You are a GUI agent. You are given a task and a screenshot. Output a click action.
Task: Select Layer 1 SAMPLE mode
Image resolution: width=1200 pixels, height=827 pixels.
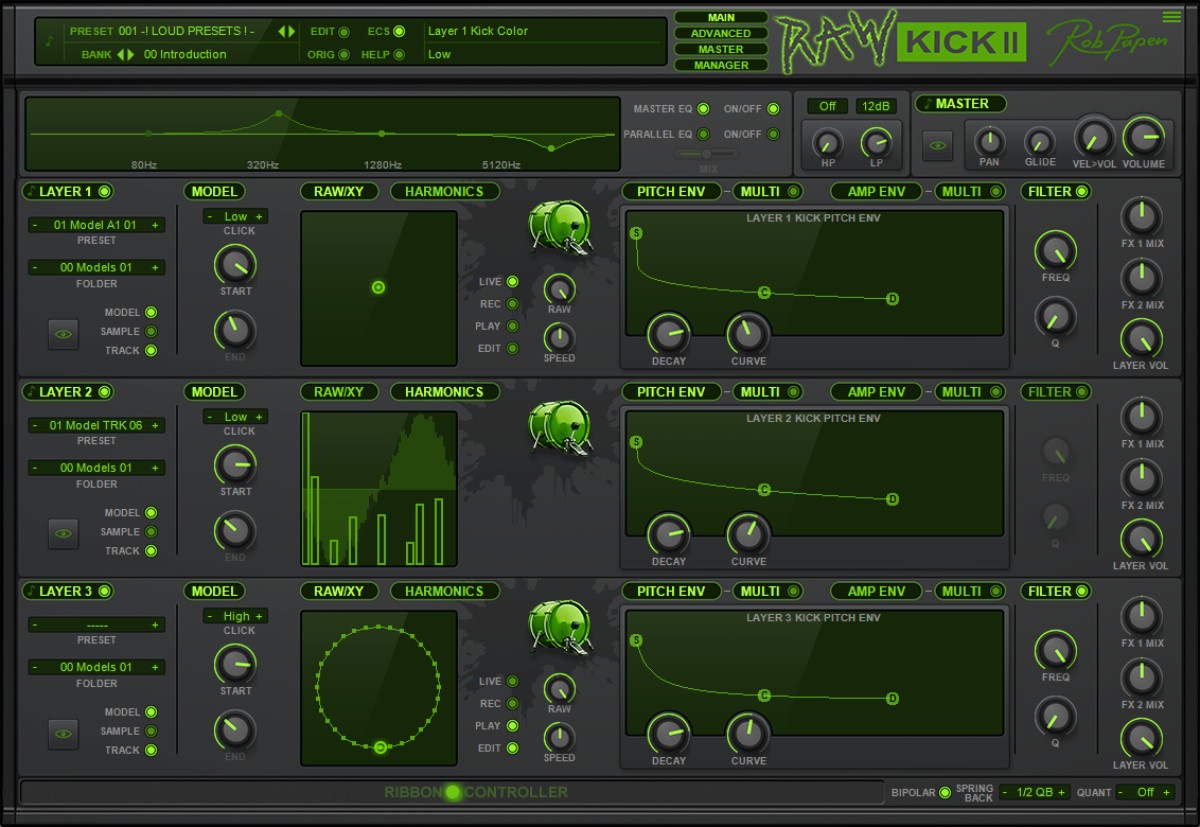151,332
